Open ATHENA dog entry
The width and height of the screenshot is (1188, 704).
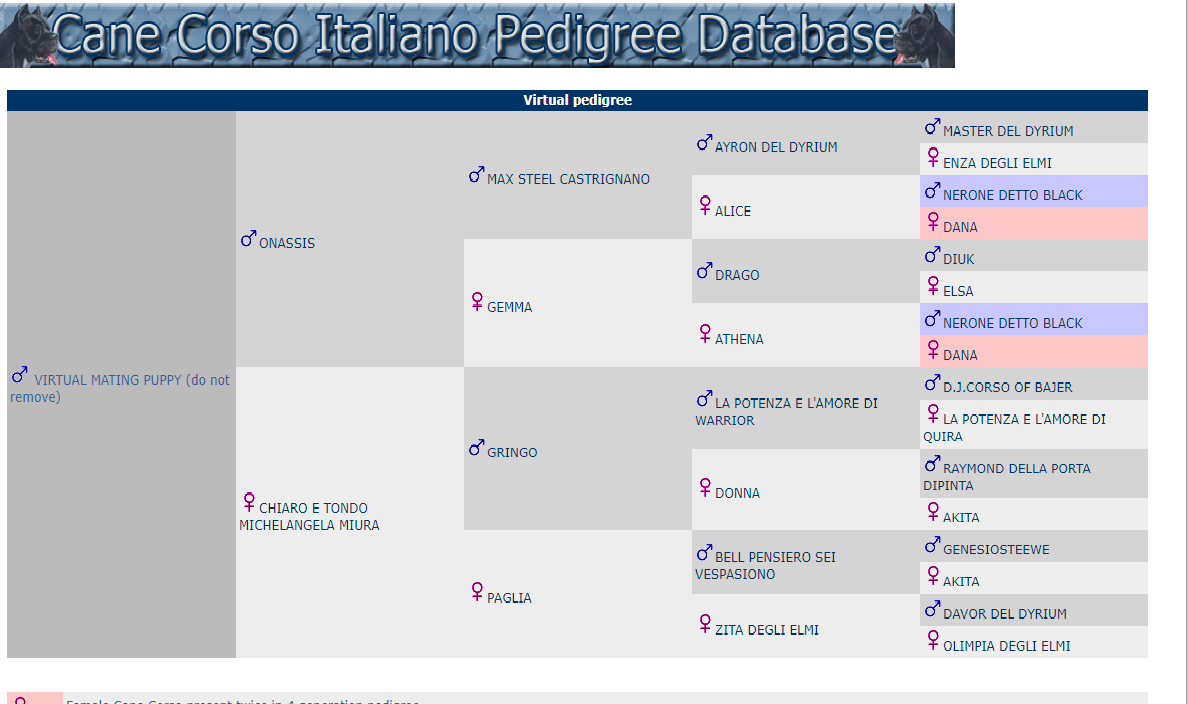click(739, 339)
